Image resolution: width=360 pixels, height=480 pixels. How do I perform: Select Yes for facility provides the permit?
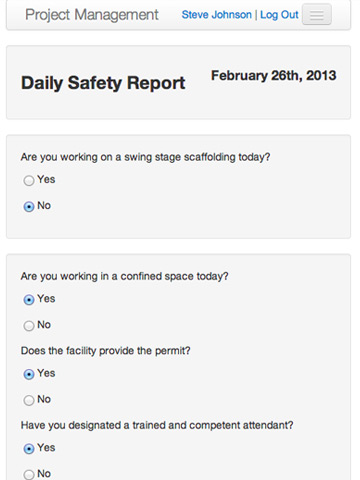pos(29,374)
